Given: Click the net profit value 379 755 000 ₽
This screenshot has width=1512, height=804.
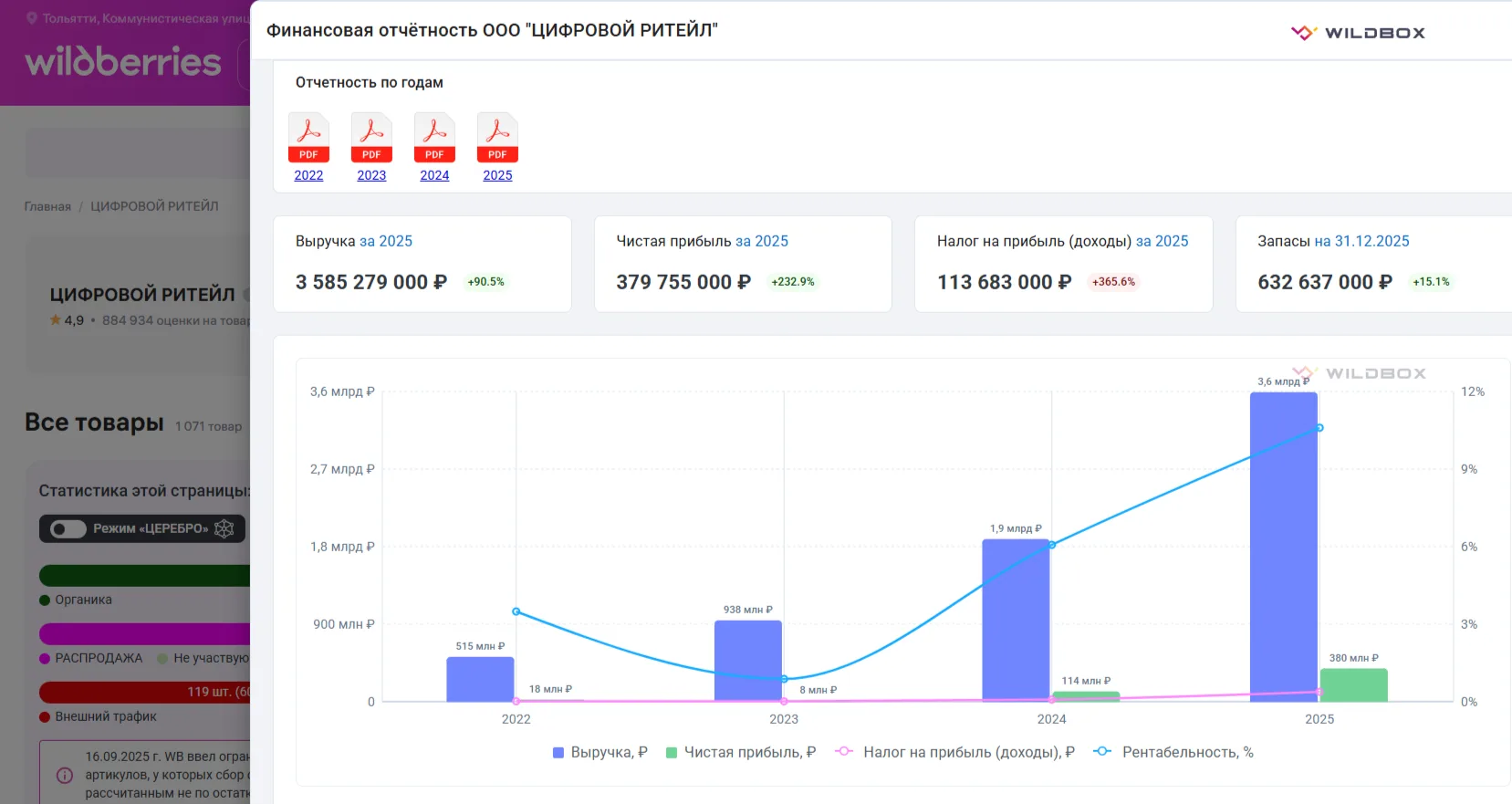Looking at the screenshot, I should click(683, 282).
